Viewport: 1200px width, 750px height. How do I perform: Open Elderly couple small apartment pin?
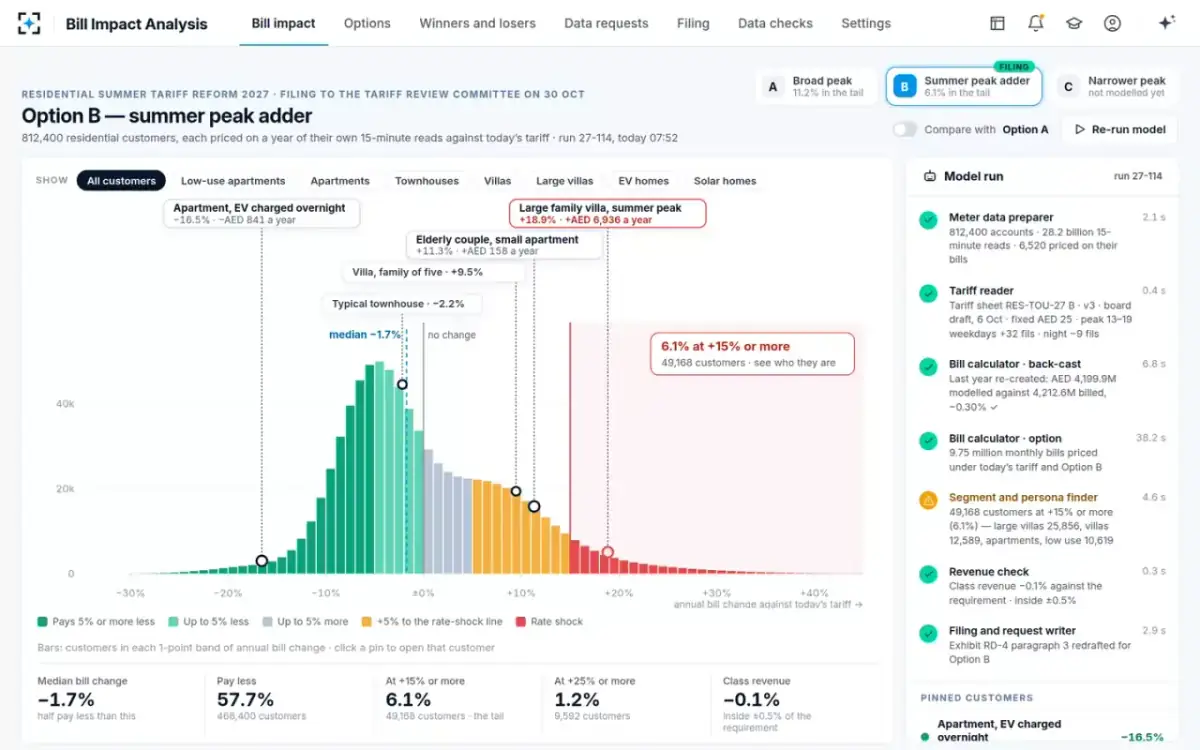[505, 245]
